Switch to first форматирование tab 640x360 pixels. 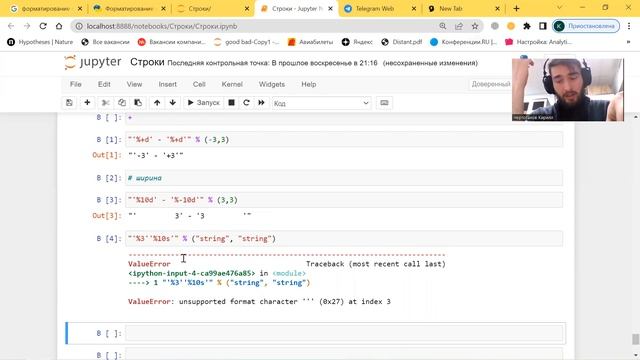[x=45, y=9]
